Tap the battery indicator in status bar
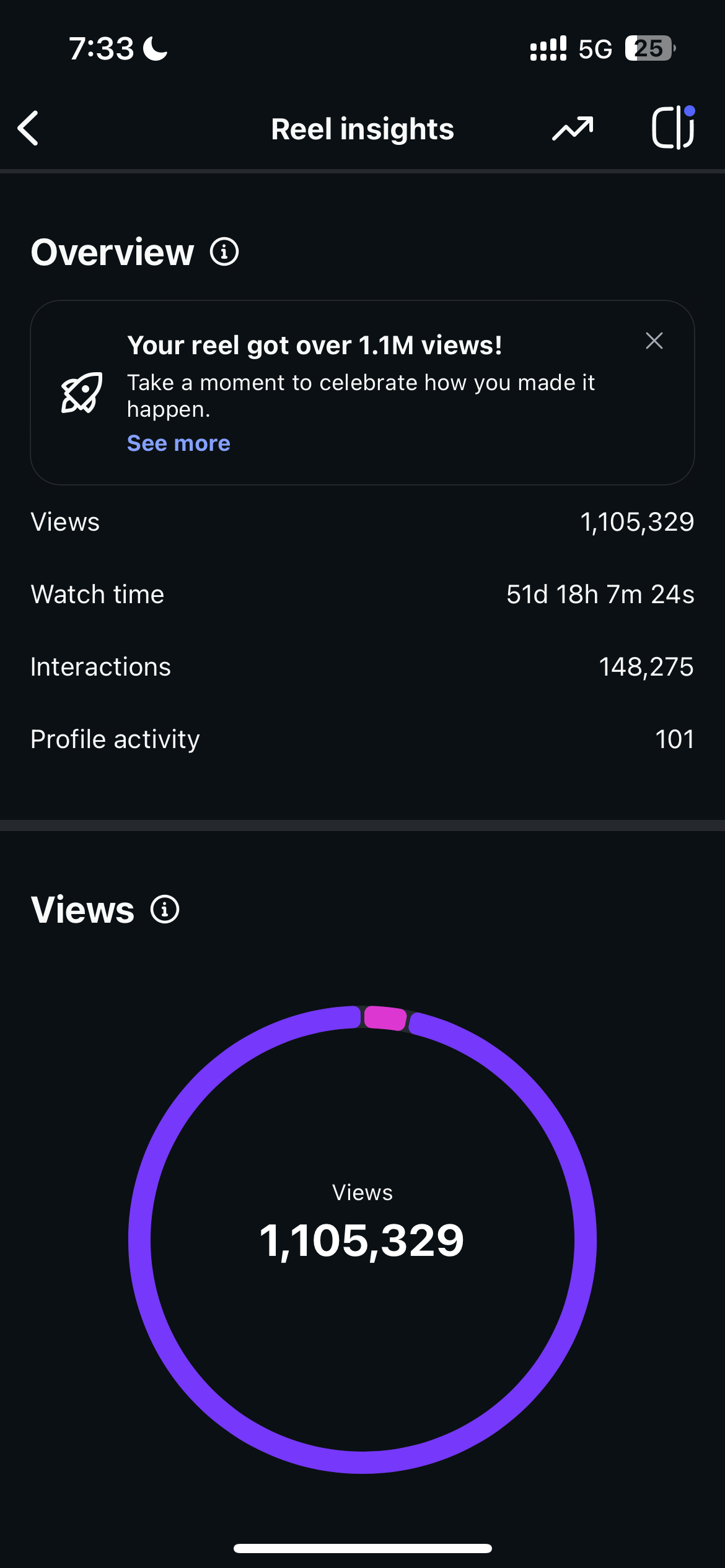 tap(649, 48)
